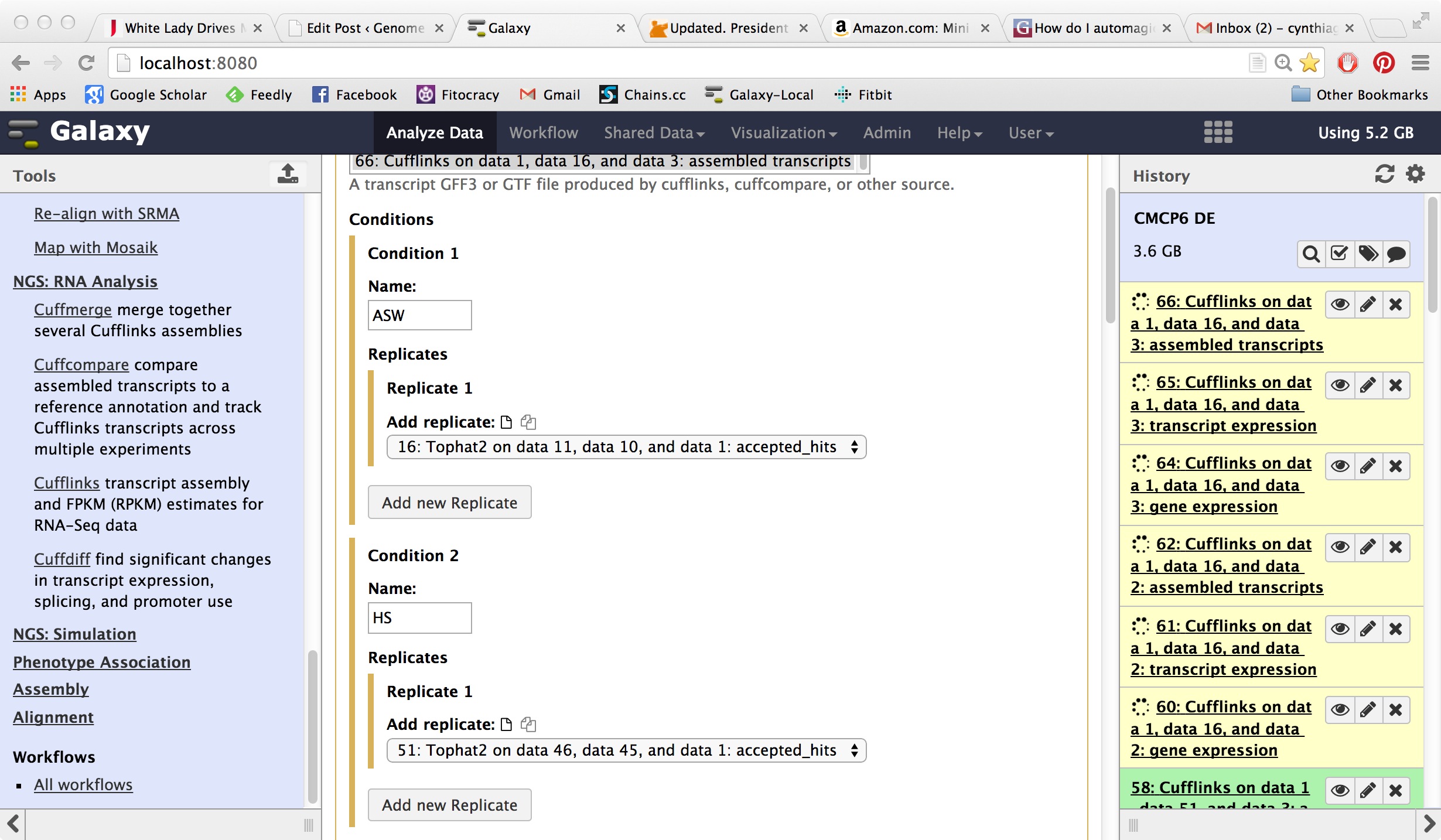View dataset 62 with eye icon

[x=1340, y=547]
